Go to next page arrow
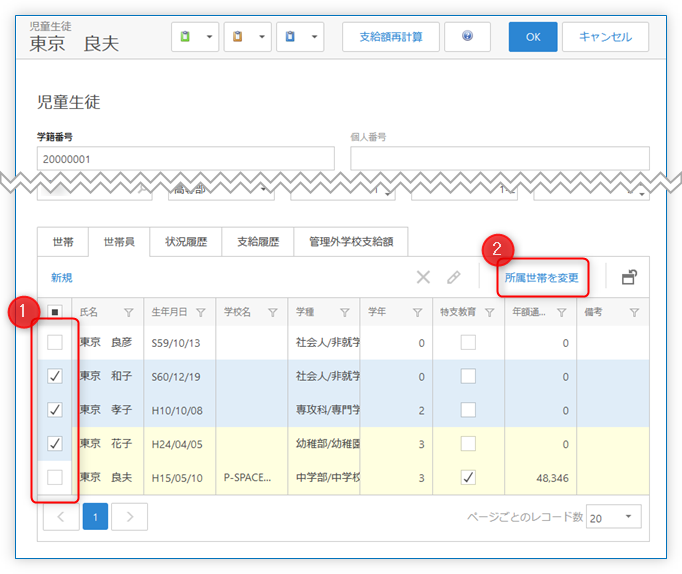The height and width of the screenshot is (574, 682). (x=129, y=517)
